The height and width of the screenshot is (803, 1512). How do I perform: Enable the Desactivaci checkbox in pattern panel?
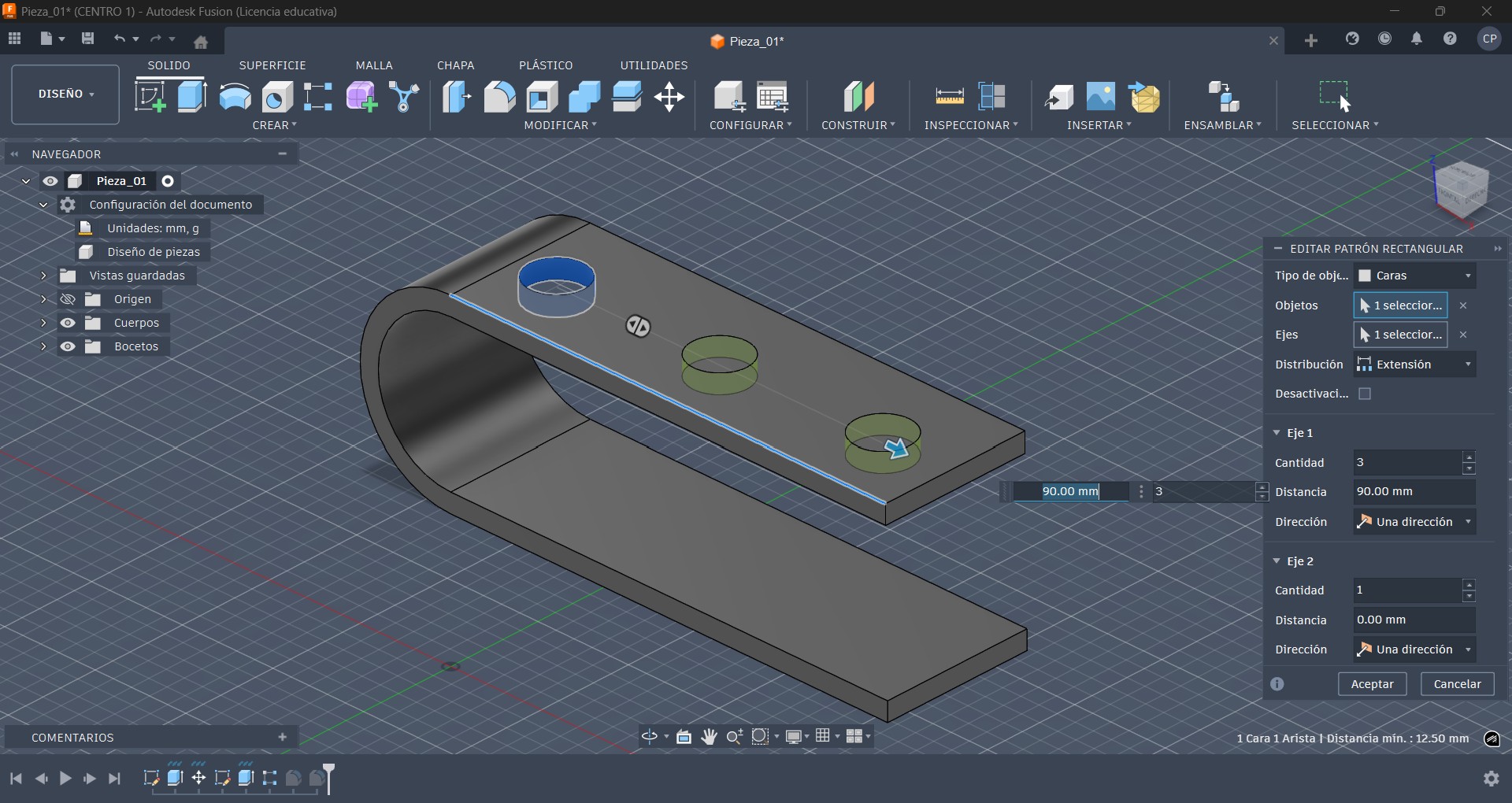1365,394
